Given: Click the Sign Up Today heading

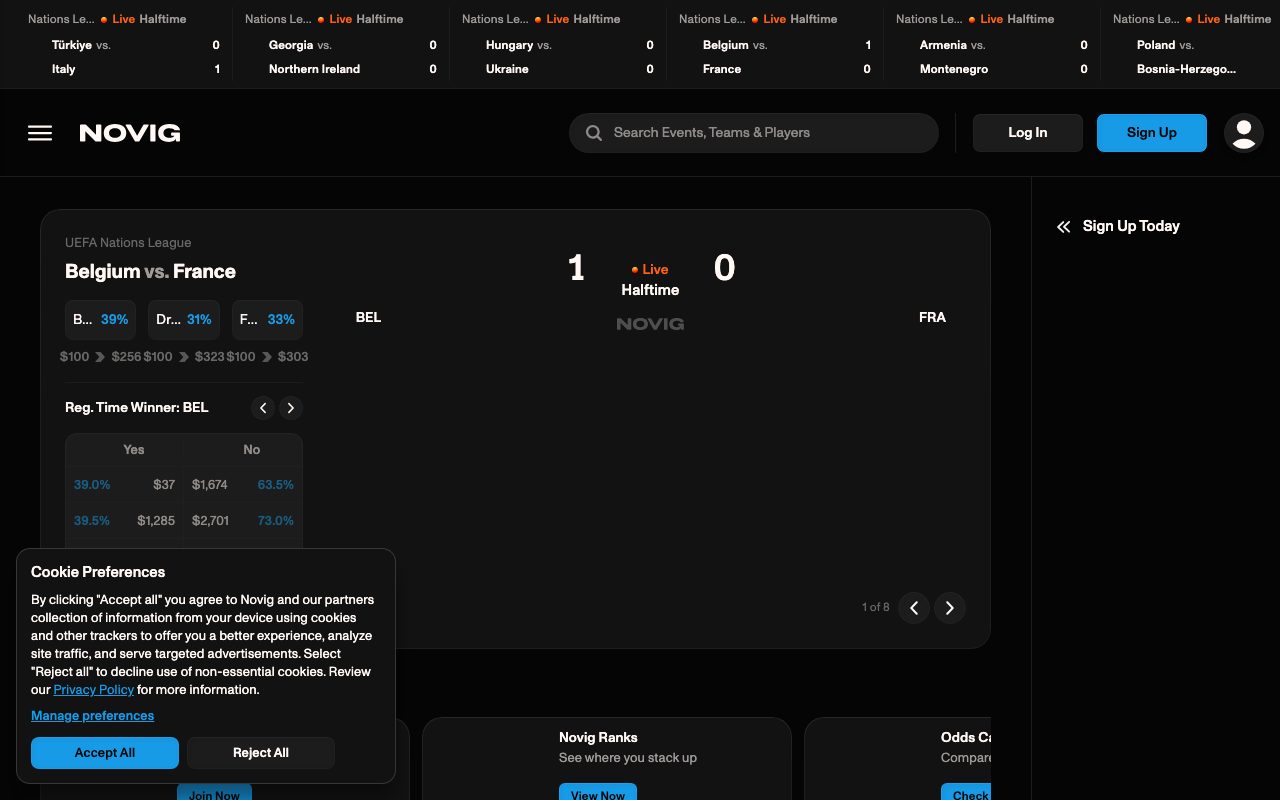Looking at the screenshot, I should (1131, 226).
